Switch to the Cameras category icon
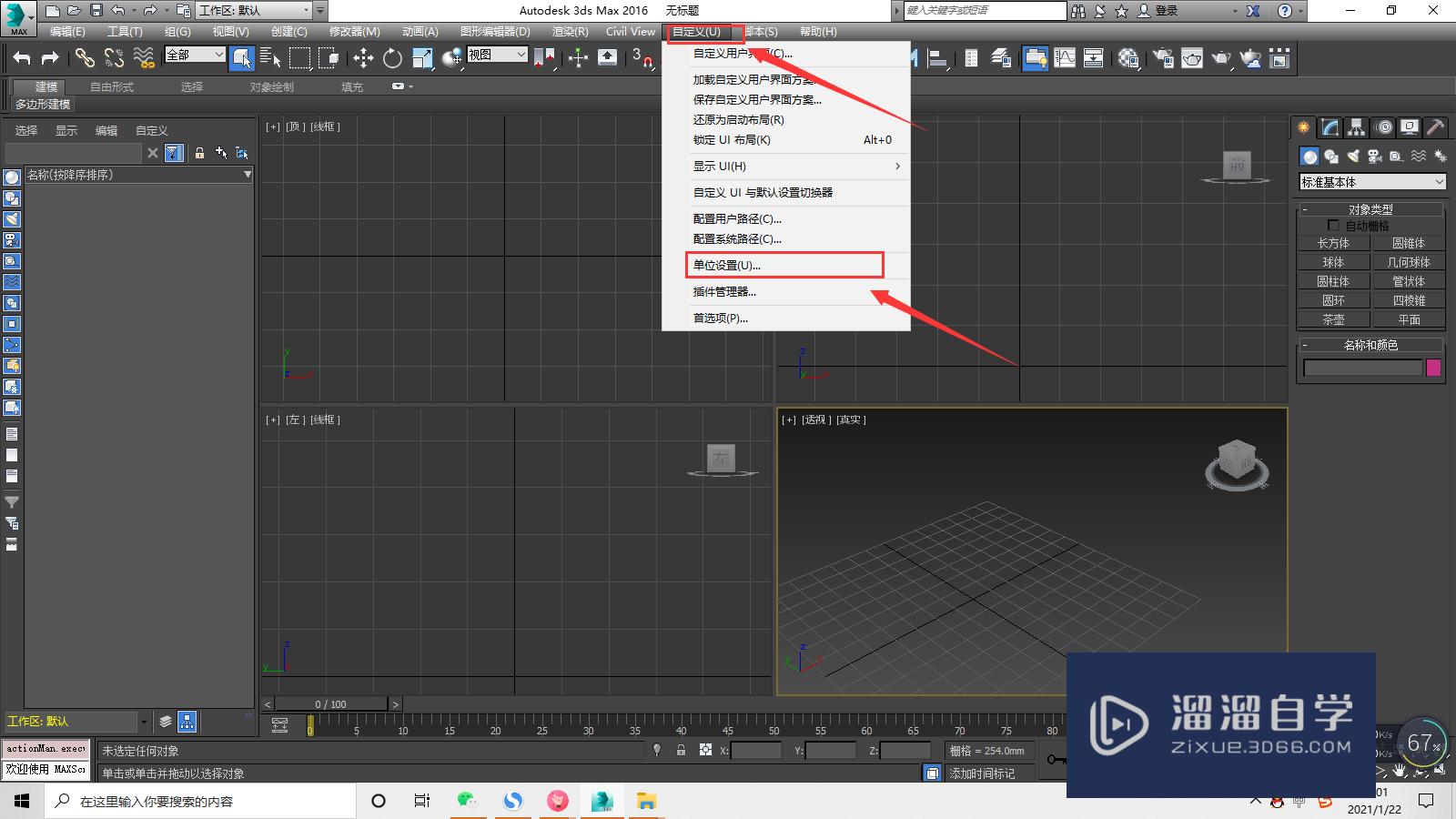Screen dimensions: 1456x819 click(1375, 157)
